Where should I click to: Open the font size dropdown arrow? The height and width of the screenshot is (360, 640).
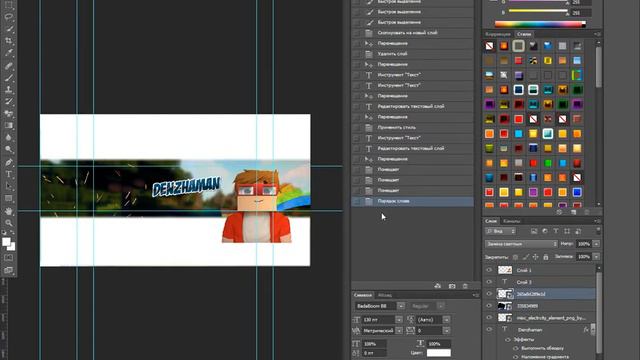(399, 320)
